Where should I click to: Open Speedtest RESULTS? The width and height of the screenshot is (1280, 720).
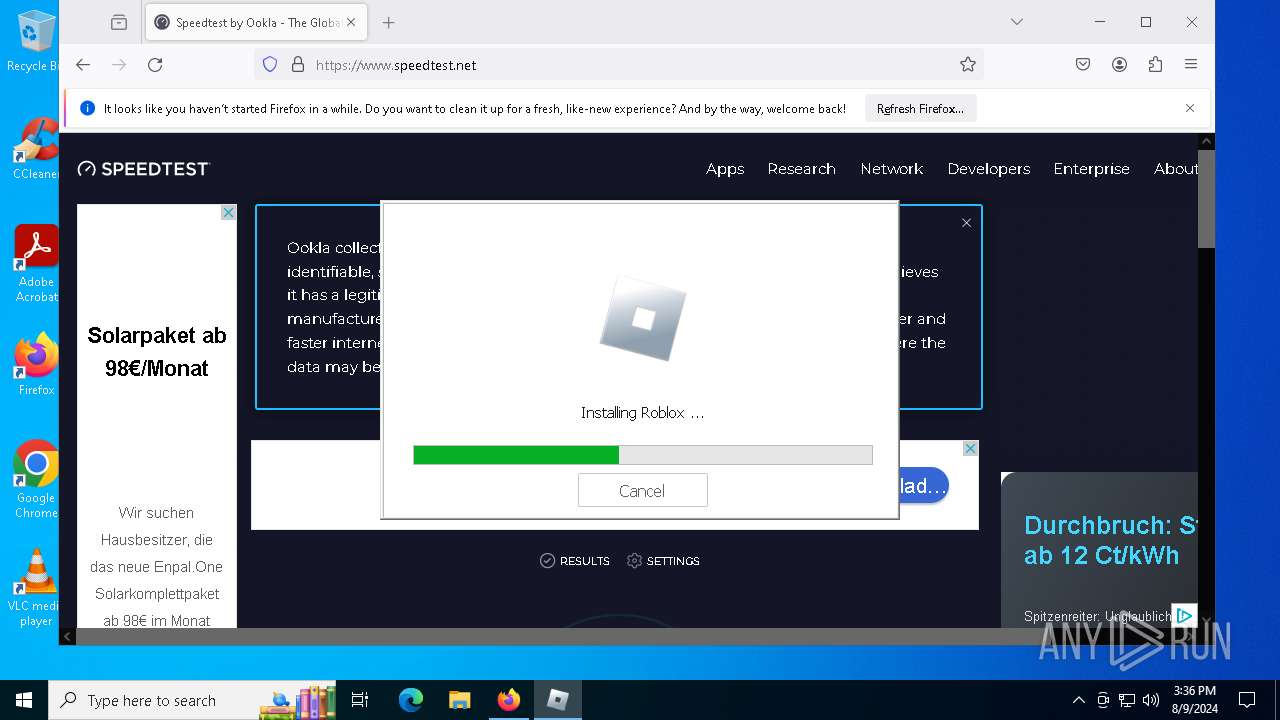575,561
